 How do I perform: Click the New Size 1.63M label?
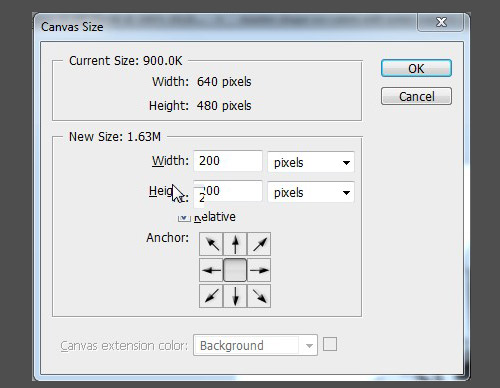(x=115, y=137)
